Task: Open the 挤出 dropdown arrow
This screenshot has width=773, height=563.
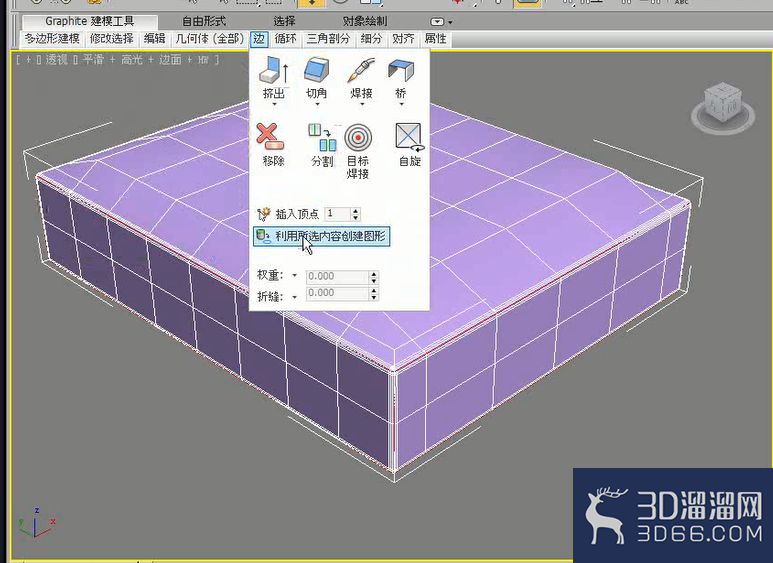Action: point(274,104)
